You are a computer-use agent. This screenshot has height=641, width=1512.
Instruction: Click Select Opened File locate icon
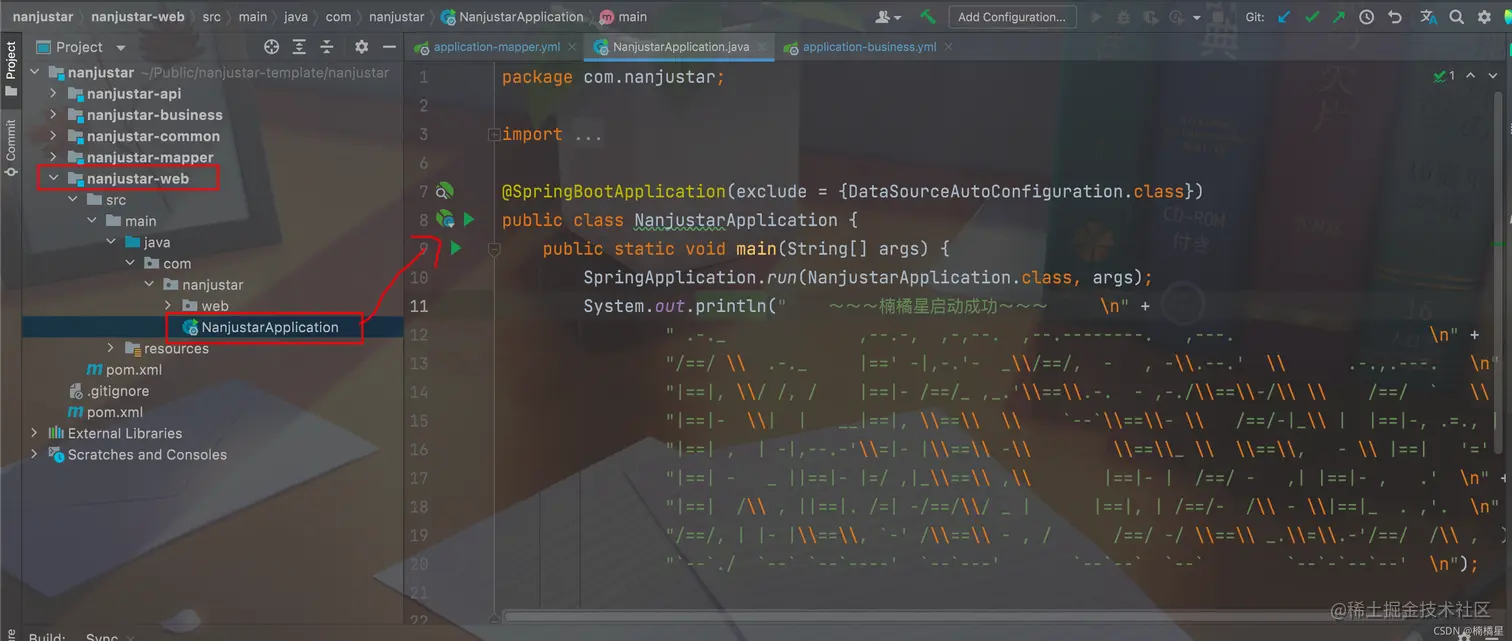pyautogui.click(x=271, y=47)
